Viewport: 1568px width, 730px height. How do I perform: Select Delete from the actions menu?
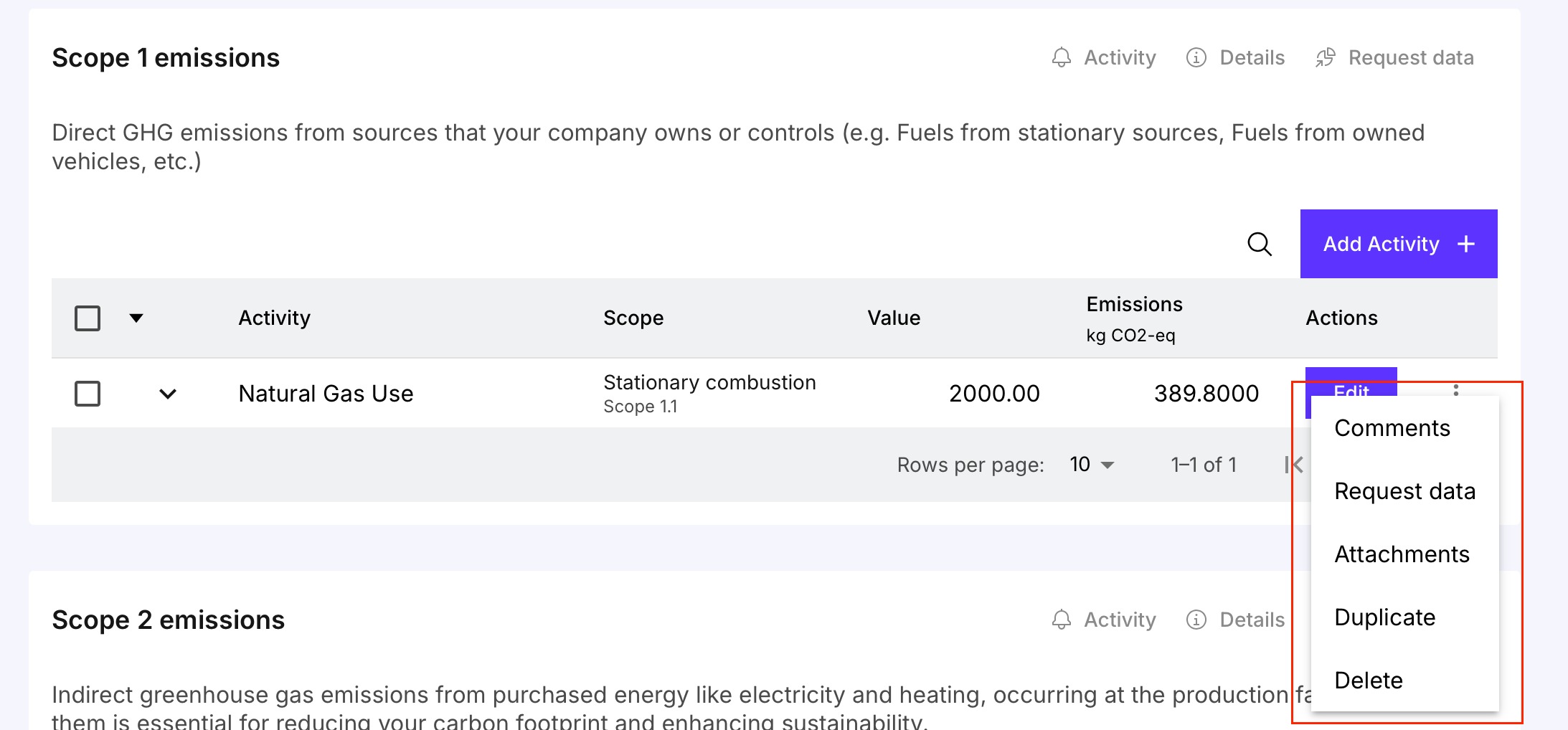1368,681
